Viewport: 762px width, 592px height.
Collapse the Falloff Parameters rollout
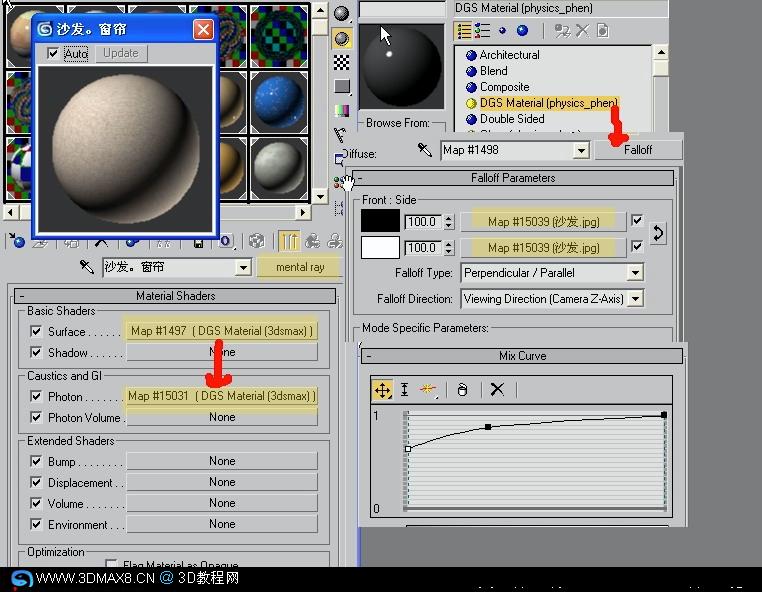513,178
